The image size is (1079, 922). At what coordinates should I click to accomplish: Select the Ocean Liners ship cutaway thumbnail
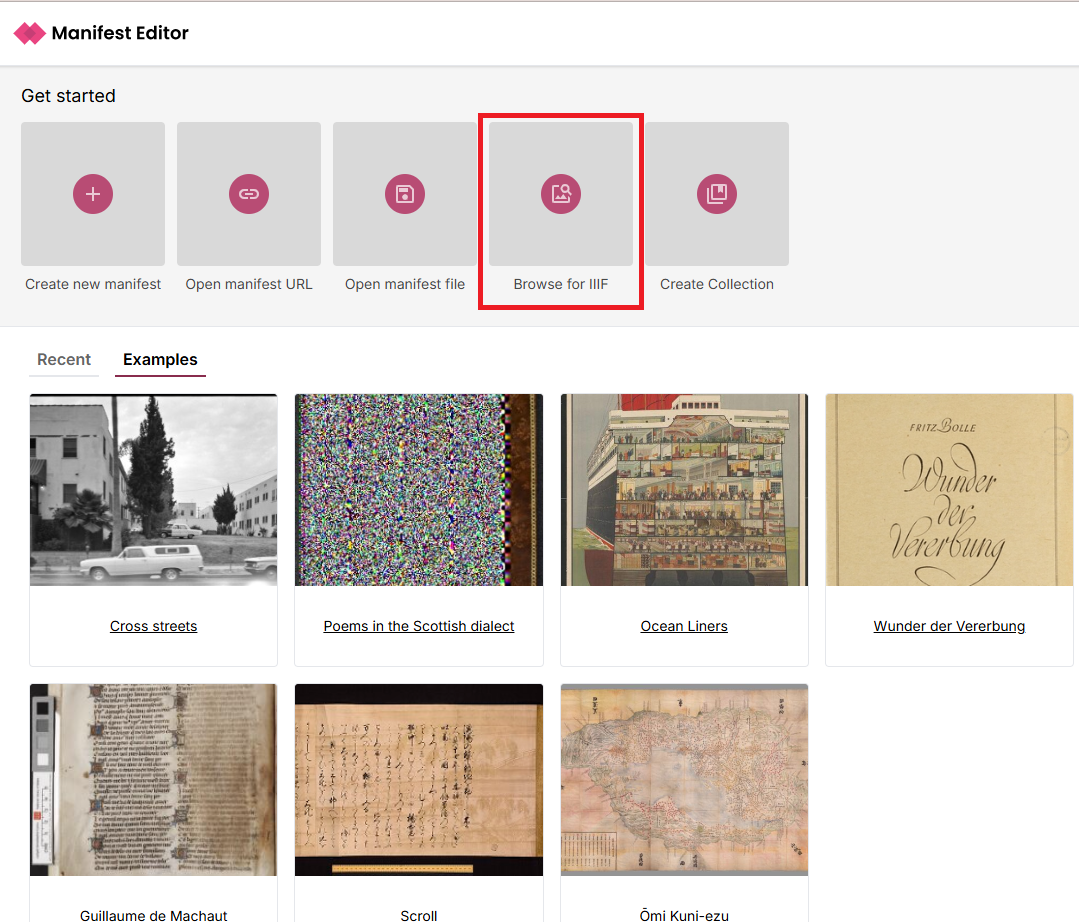point(684,490)
